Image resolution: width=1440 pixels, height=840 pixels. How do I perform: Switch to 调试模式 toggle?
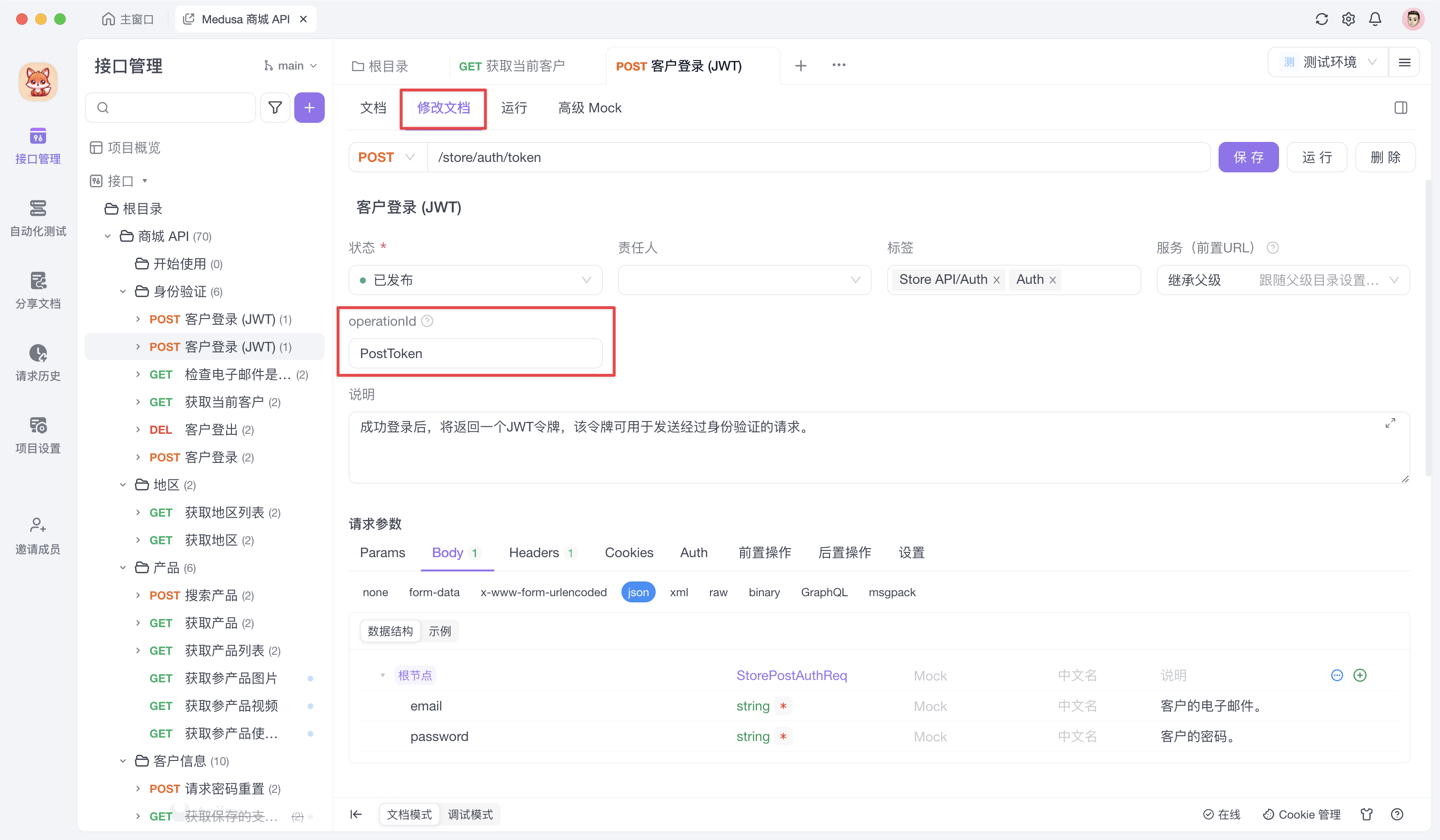(x=470, y=814)
